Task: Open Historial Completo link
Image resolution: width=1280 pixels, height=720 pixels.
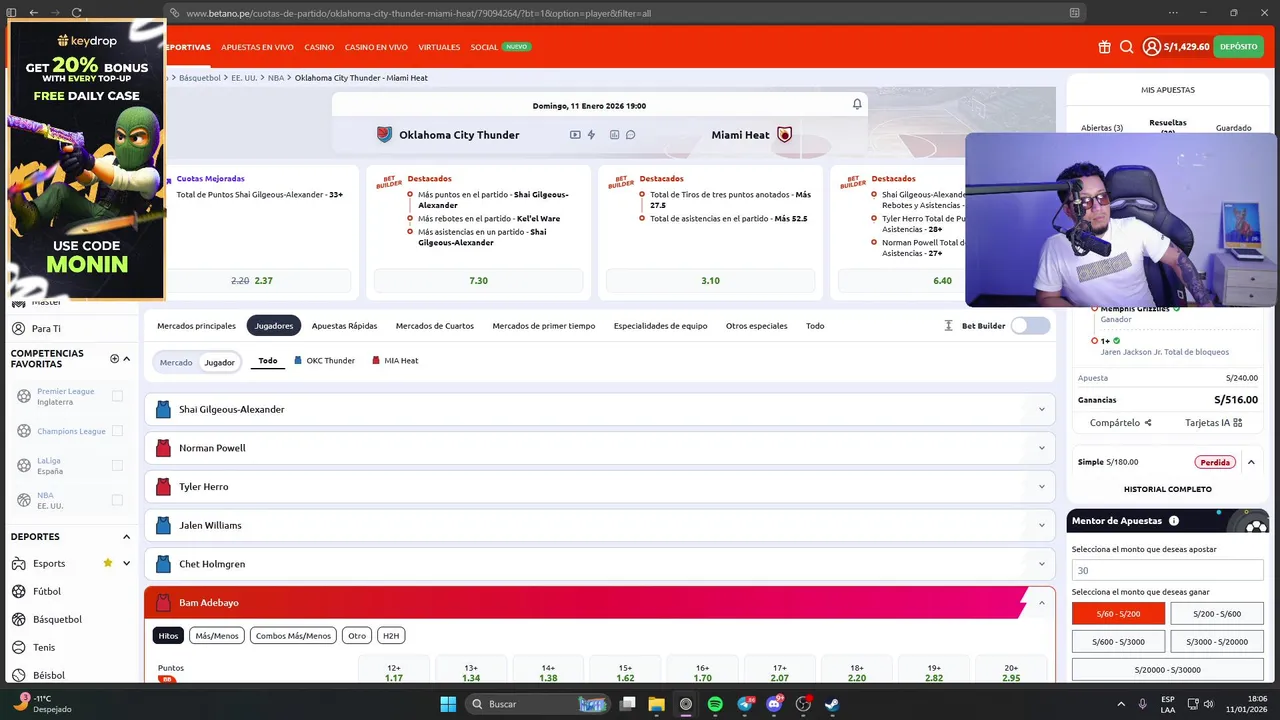Action: (1168, 489)
